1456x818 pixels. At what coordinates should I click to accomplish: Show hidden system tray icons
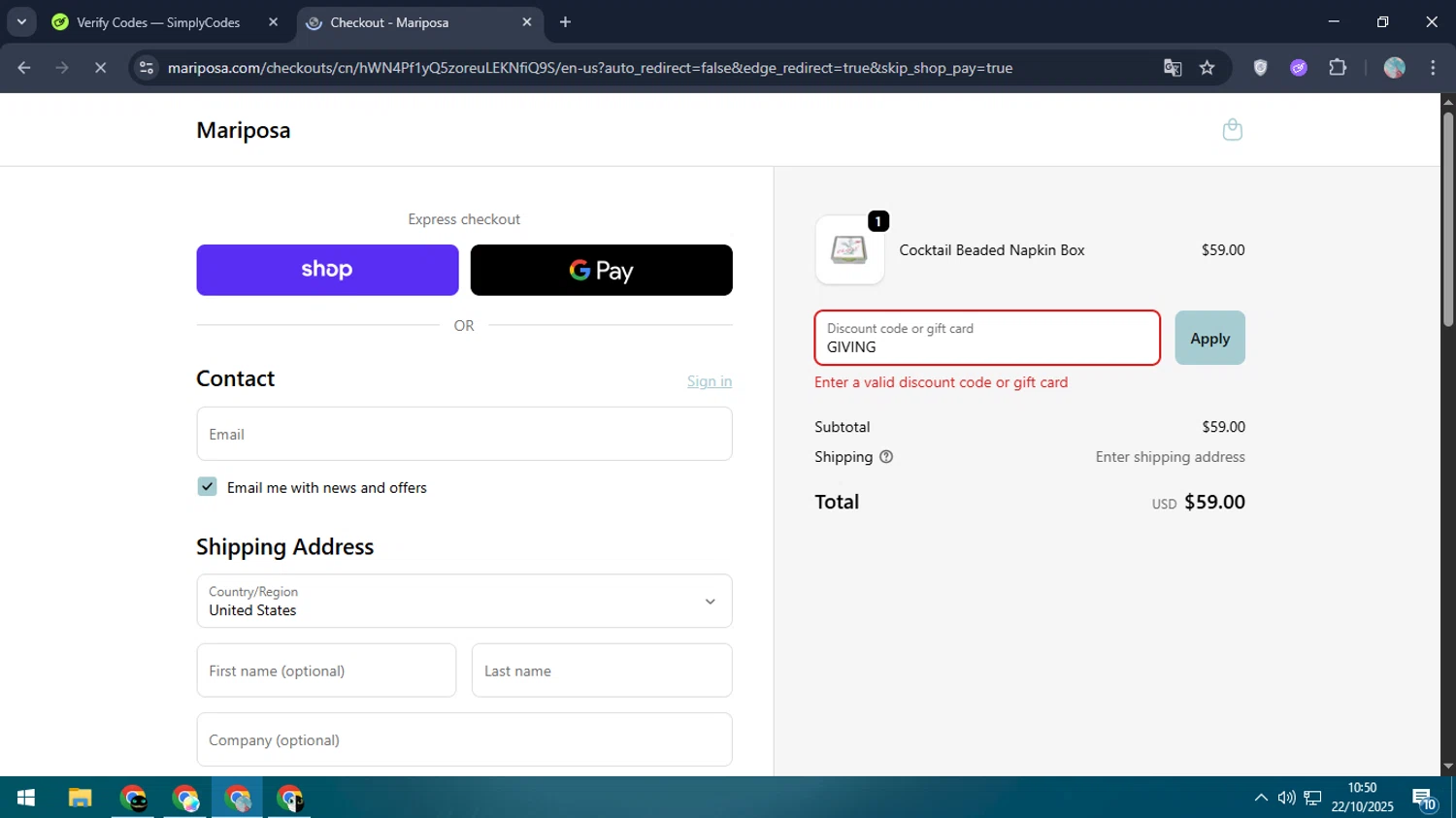click(1261, 798)
